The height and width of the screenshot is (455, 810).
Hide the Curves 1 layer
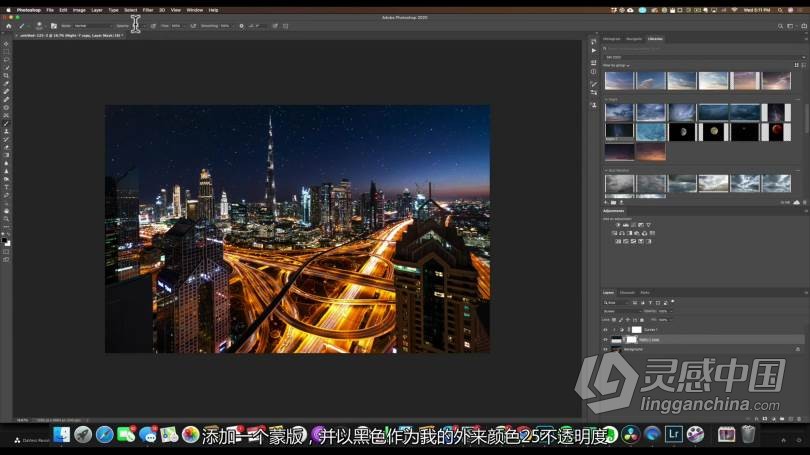pyautogui.click(x=605, y=330)
